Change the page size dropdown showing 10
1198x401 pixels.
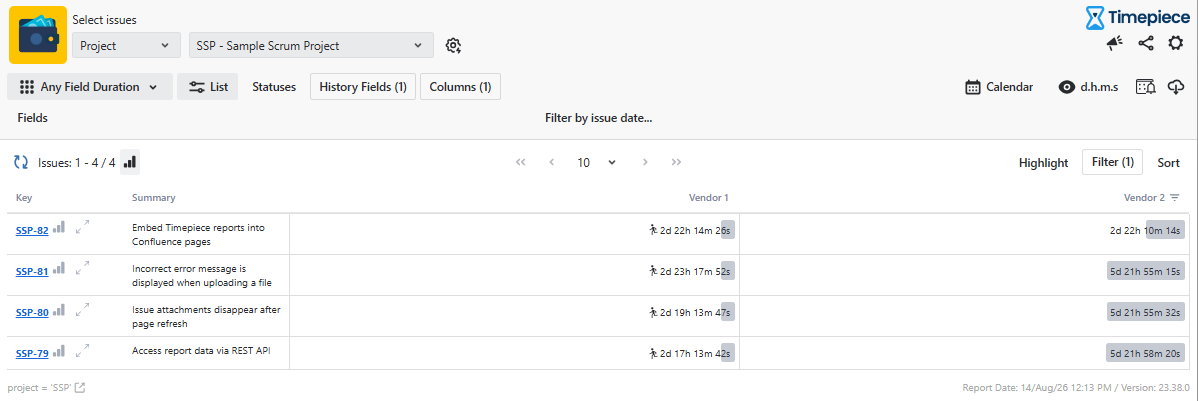[x=597, y=162]
